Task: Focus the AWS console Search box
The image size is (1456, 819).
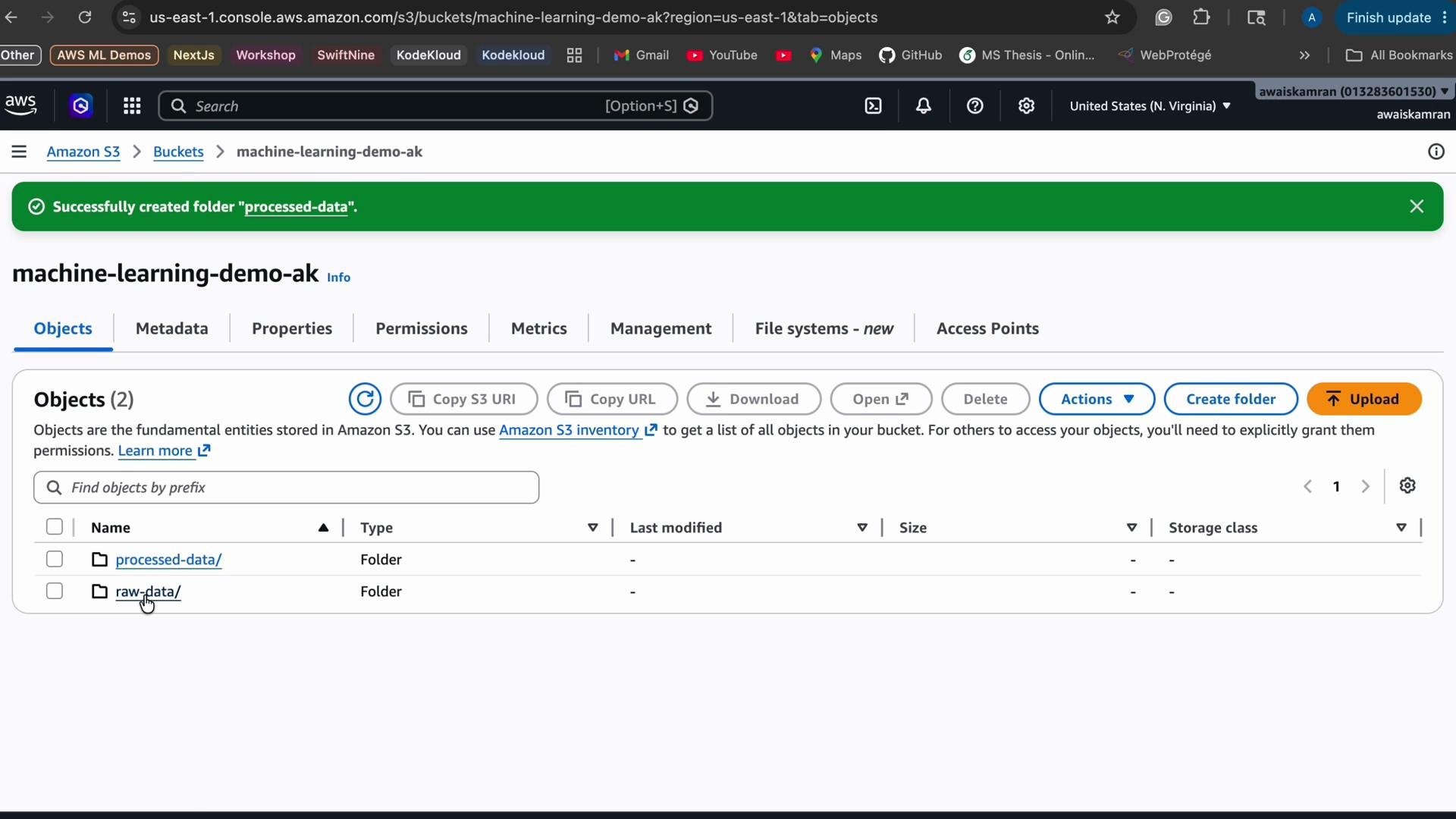Action: click(x=435, y=106)
